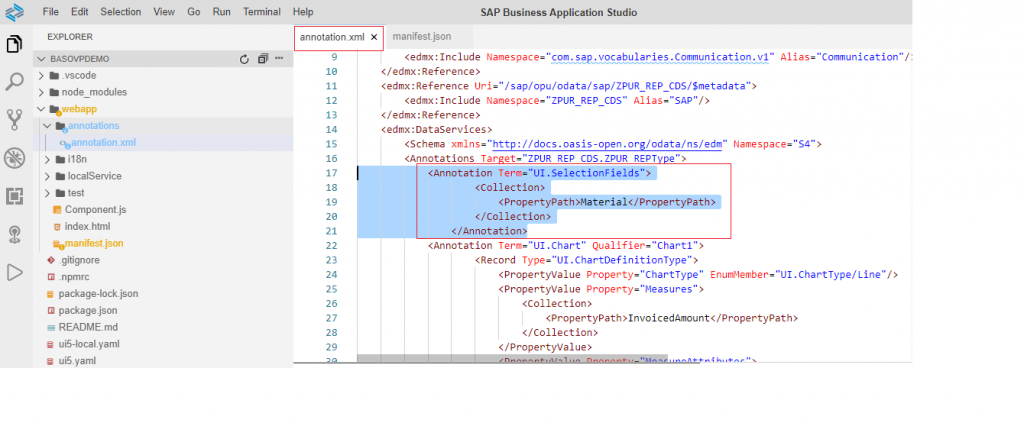Image resolution: width=1024 pixels, height=426 pixels.
Task: Click the UI.SelectionFields annotation term
Action: (x=584, y=173)
